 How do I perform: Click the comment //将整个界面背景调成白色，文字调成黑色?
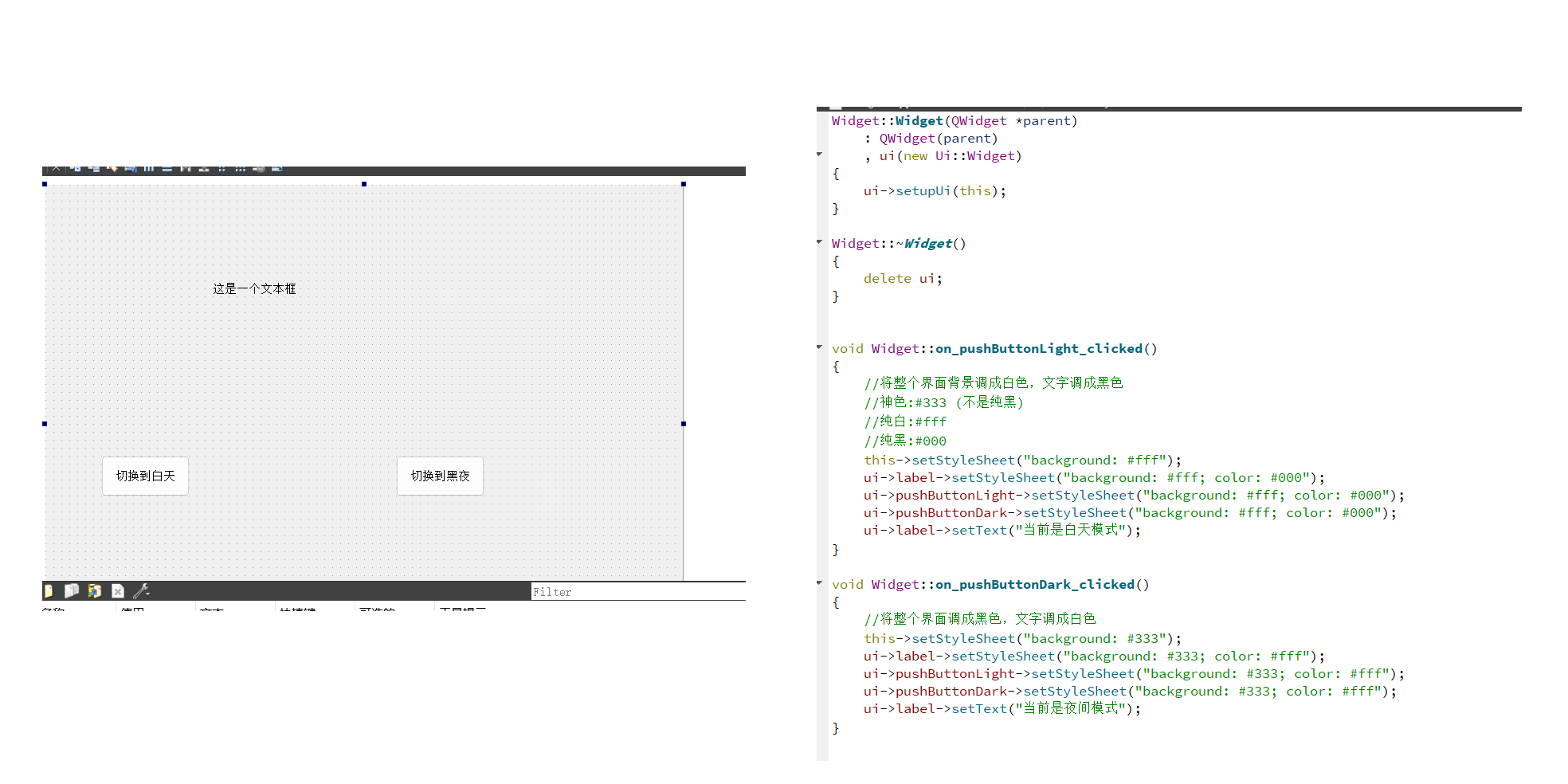click(x=994, y=382)
